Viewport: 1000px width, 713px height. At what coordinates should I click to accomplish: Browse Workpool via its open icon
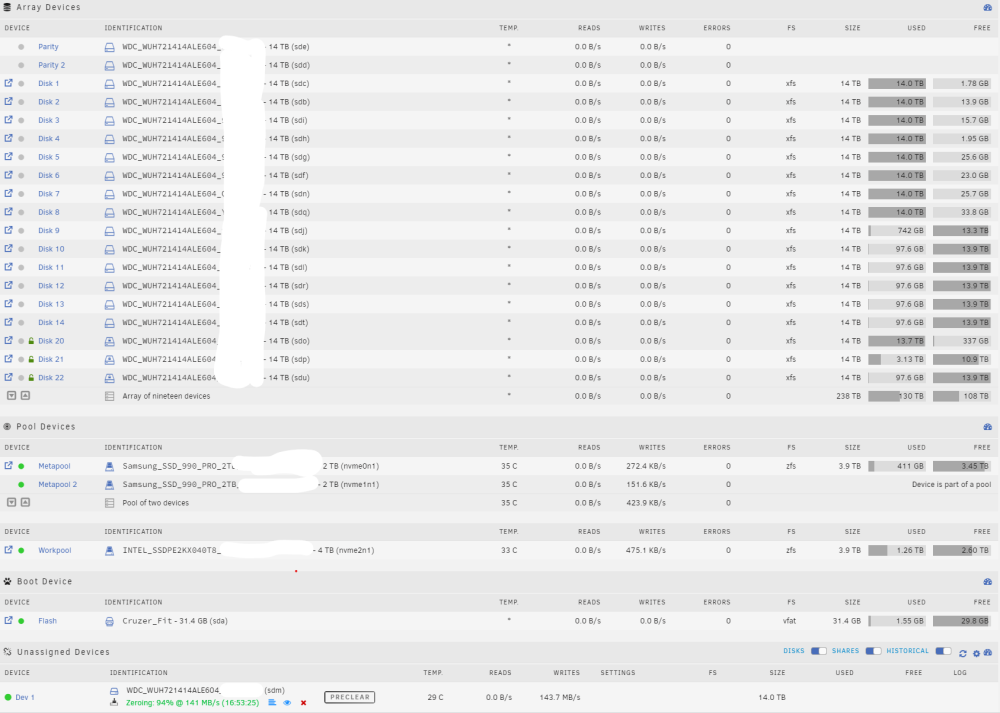tap(8, 550)
